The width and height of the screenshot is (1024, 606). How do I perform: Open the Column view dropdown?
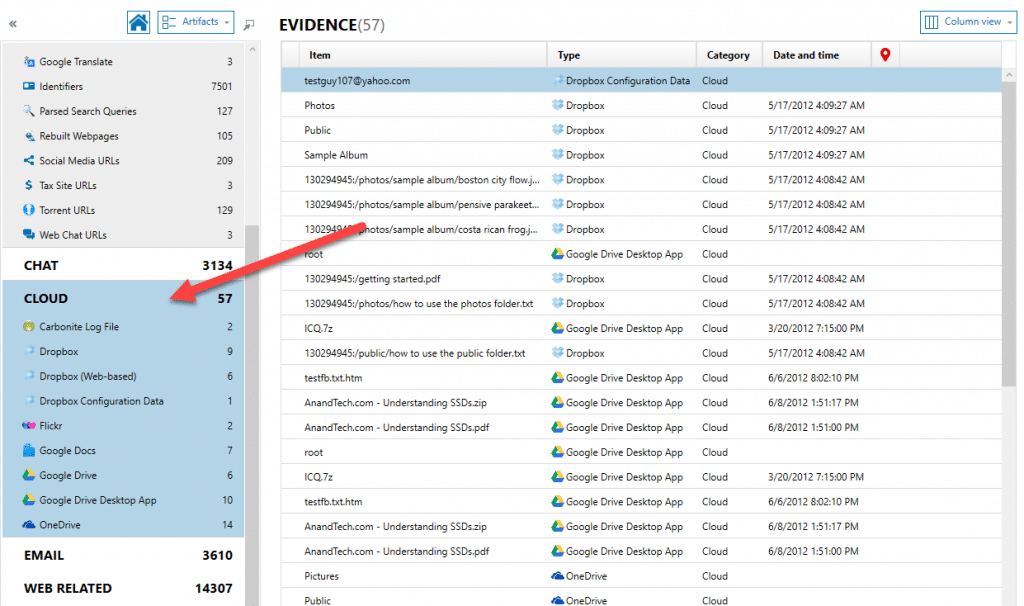point(967,21)
